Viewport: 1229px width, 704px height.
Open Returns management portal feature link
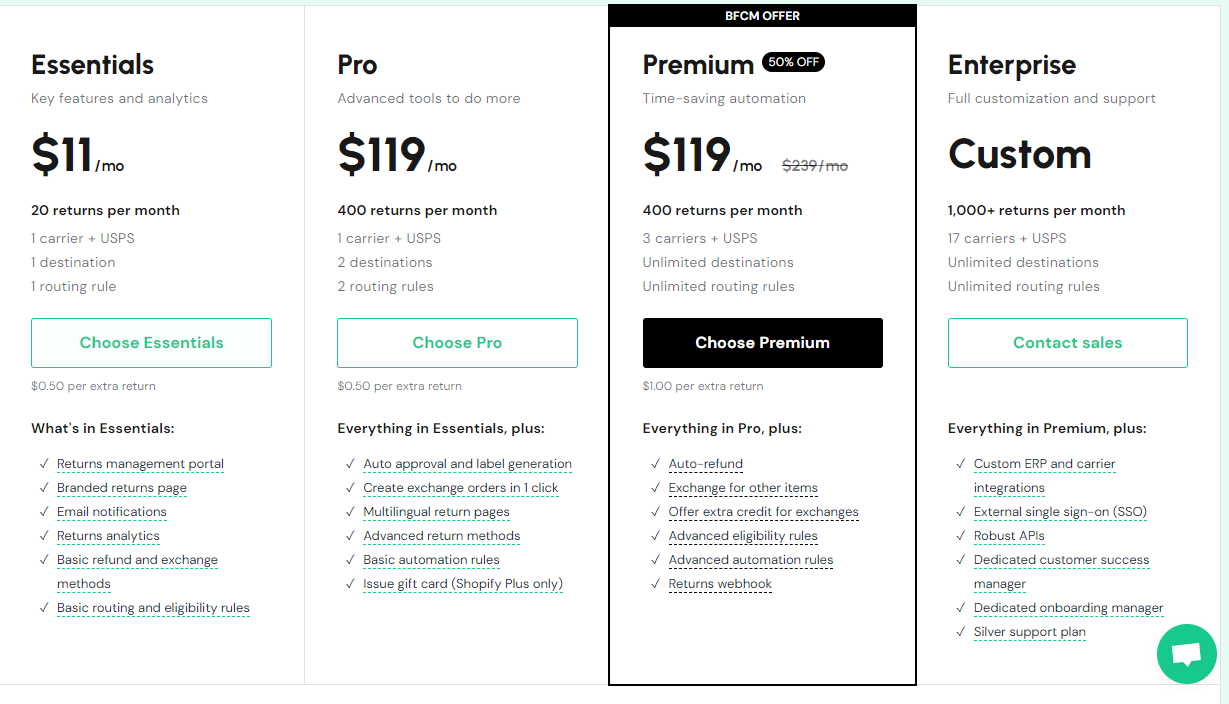(140, 464)
